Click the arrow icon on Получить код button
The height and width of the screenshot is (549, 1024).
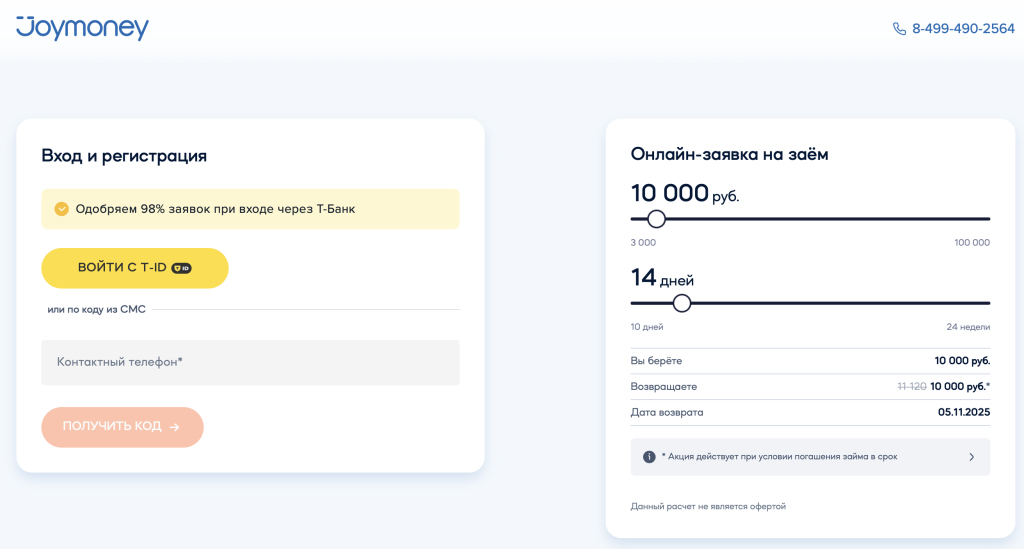point(175,427)
